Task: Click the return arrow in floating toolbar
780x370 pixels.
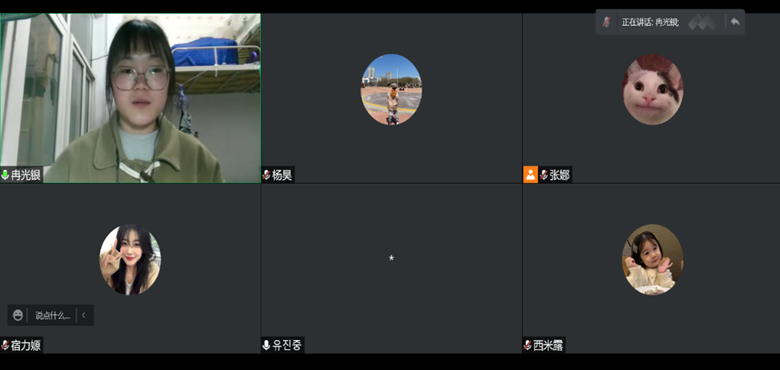Action: pos(735,22)
